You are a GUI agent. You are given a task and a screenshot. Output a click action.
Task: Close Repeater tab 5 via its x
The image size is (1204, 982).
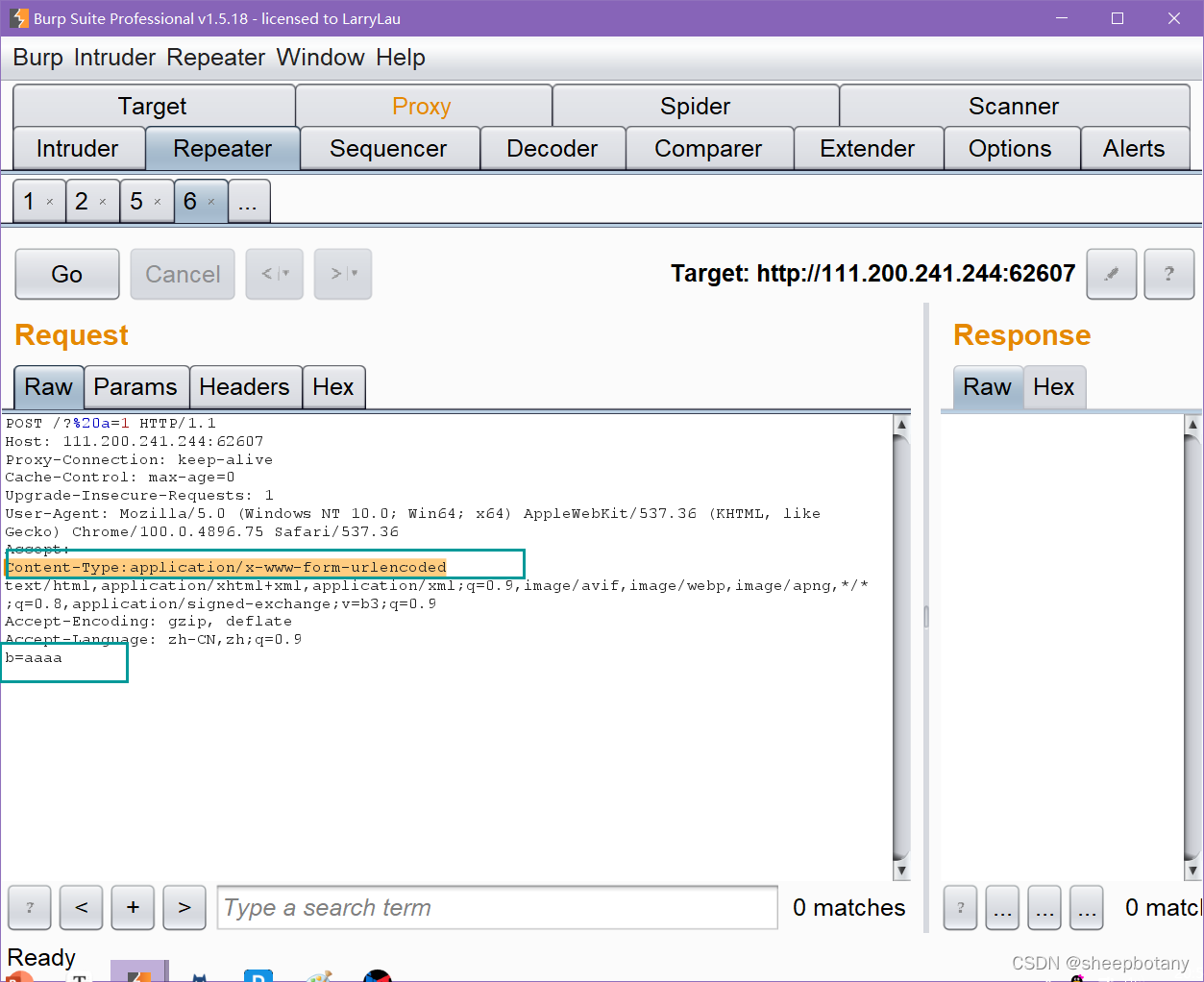click(x=158, y=202)
